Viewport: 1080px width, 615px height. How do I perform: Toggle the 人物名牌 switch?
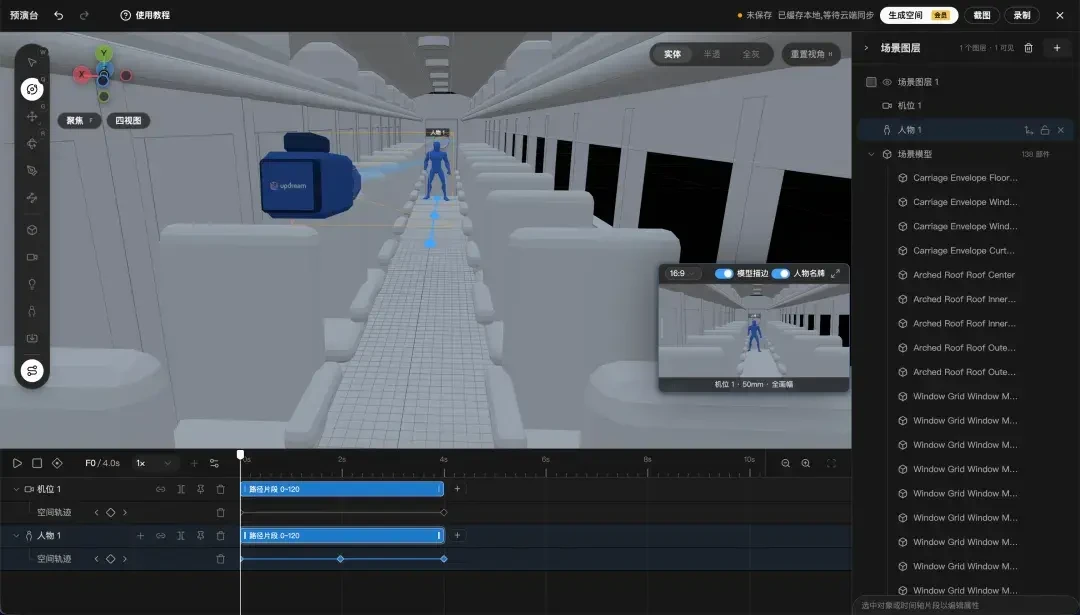(x=780, y=273)
